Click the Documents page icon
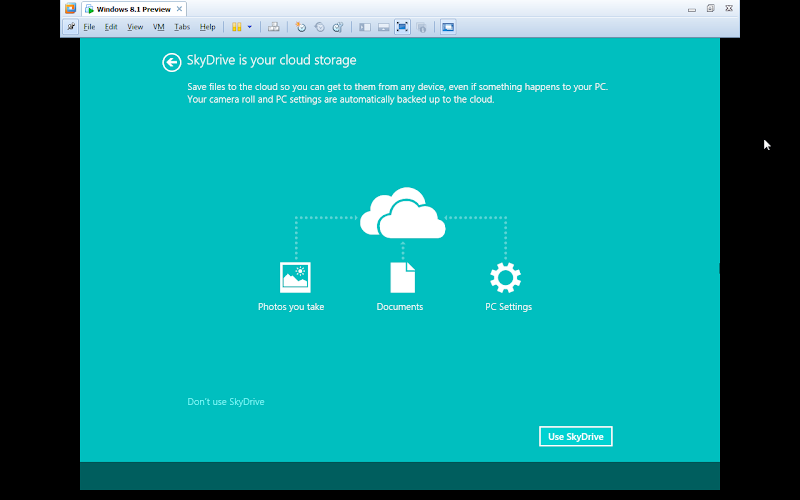The width and height of the screenshot is (800, 500). pyautogui.click(x=403, y=277)
